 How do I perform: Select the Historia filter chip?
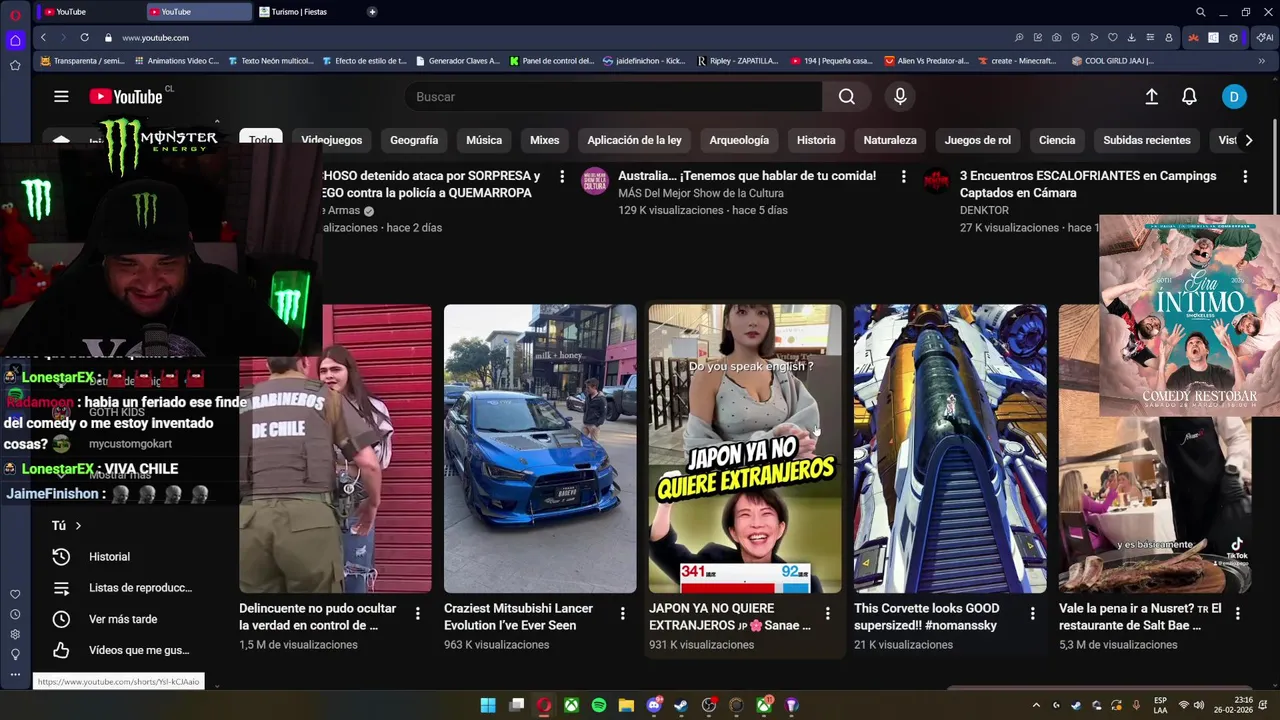pyautogui.click(x=816, y=140)
